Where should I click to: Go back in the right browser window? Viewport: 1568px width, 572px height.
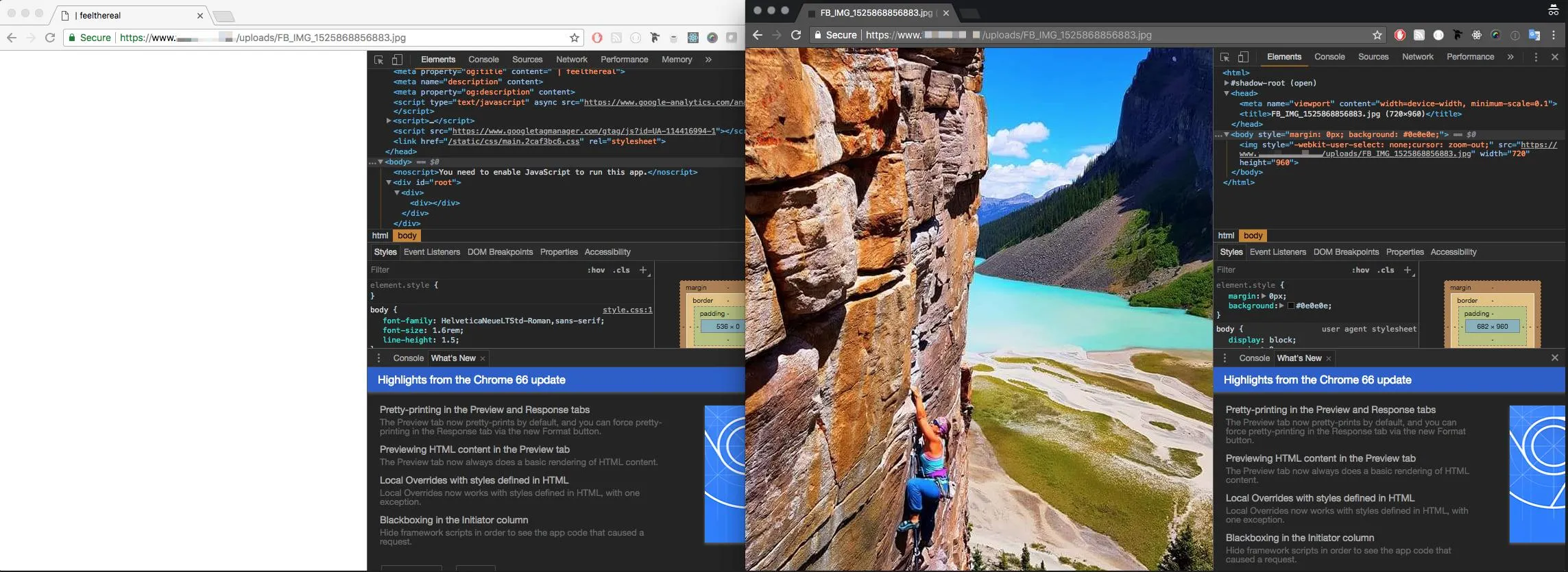coord(758,35)
